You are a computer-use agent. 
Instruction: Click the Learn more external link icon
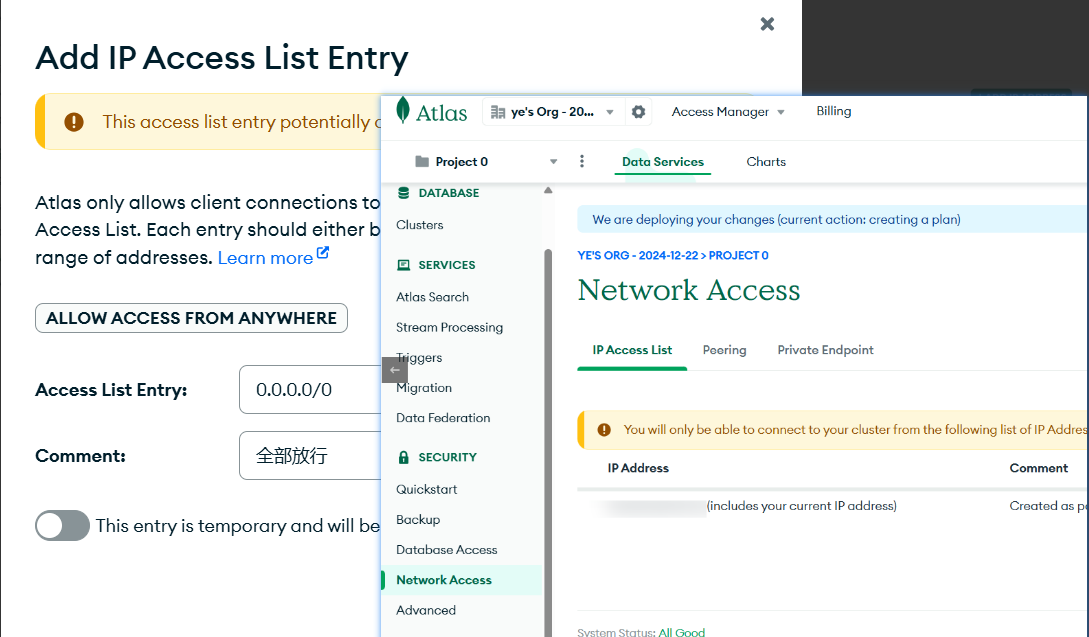tap(323, 254)
